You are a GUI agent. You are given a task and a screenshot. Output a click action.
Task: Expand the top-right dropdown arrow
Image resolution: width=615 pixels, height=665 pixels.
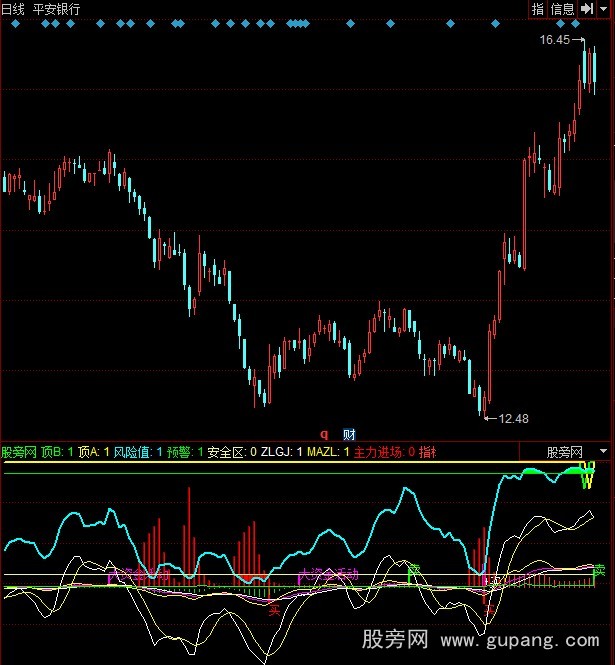[604, 9]
